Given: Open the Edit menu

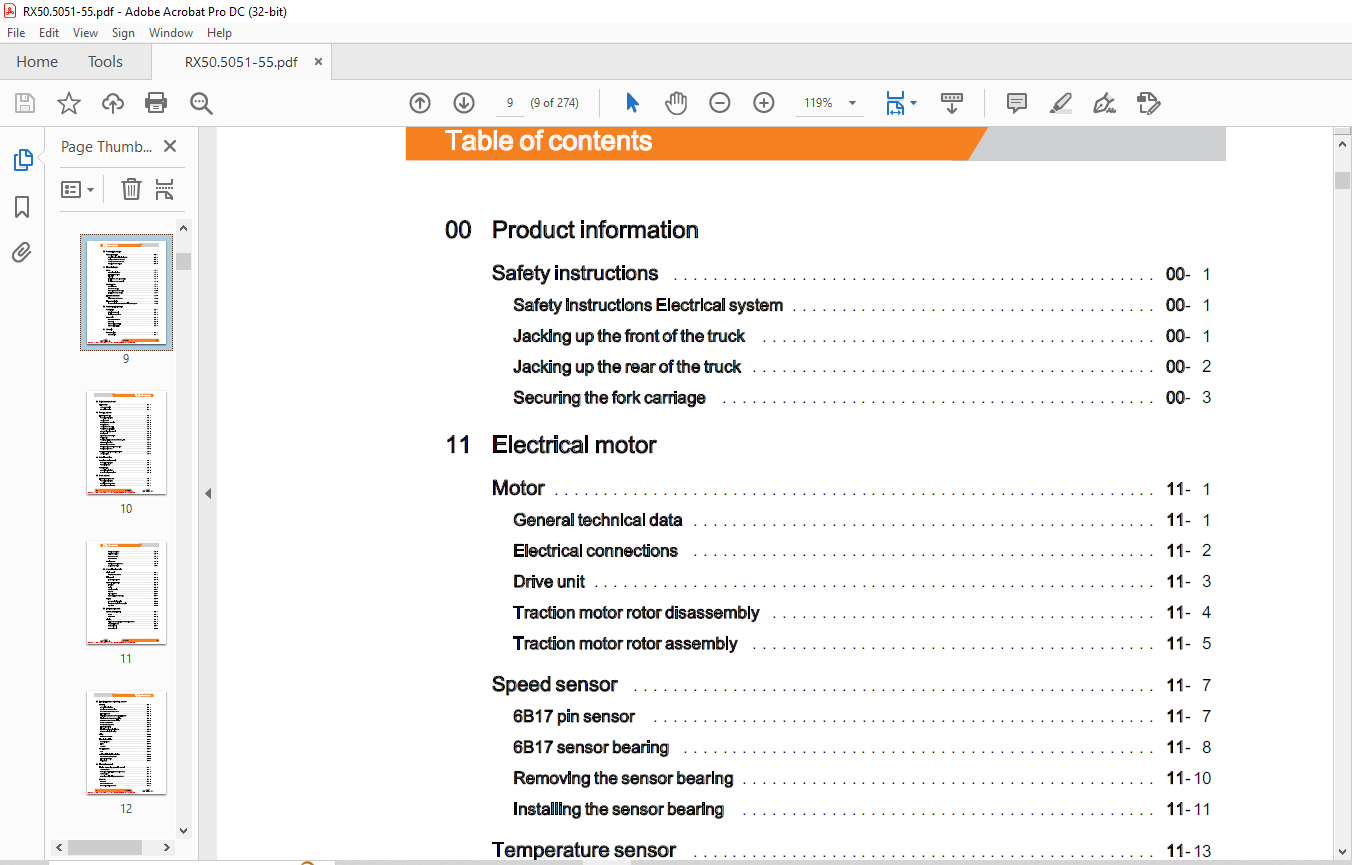Looking at the screenshot, I should pos(49,33).
